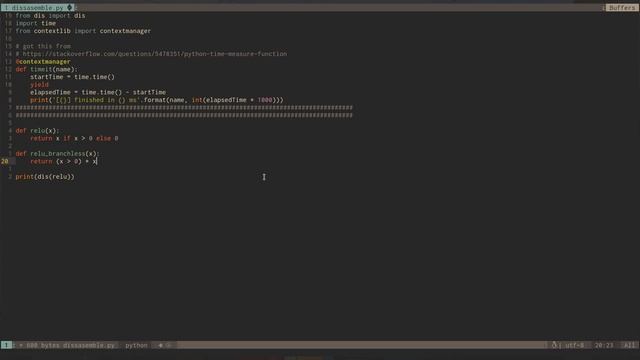Image resolution: width=640 pixels, height=360 pixels.
Task: Select the dissasemble.py buffer tab
Action: [x=37, y=8]
